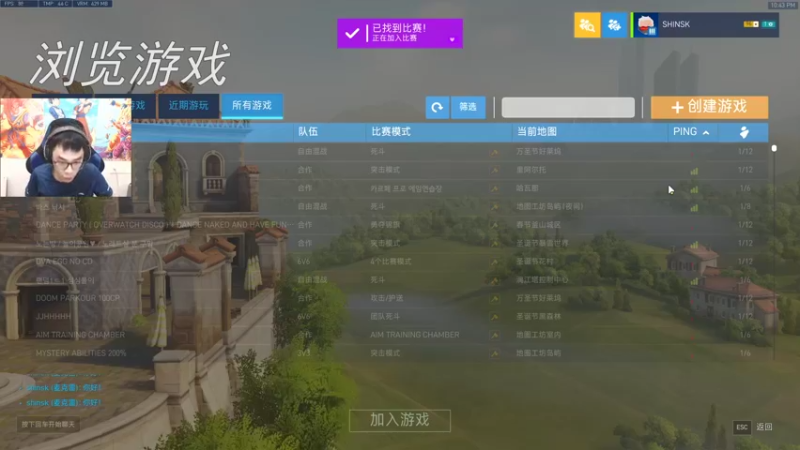This screenshot has width=800, height=450.
Task: Focus the game search input field
Action: coord(568,108)
